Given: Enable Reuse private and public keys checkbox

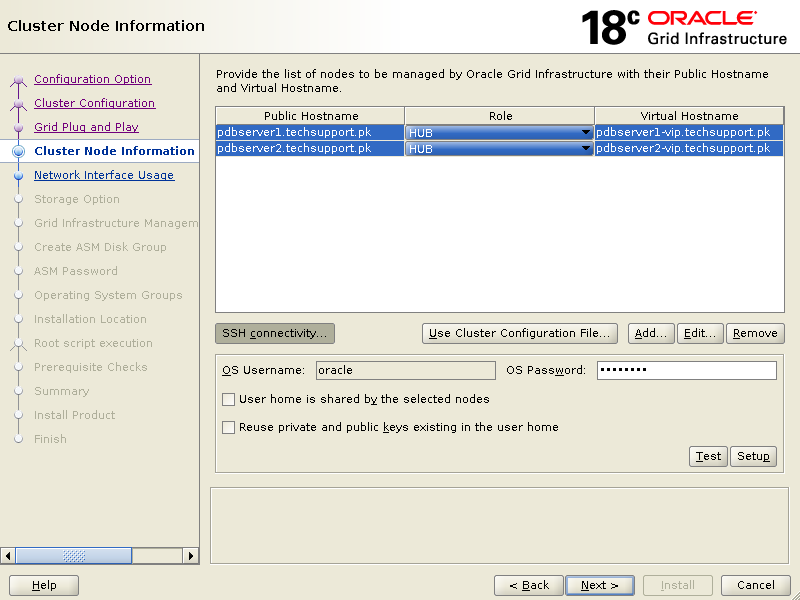Looking at the screenshot, I should (x=229, y=427).
